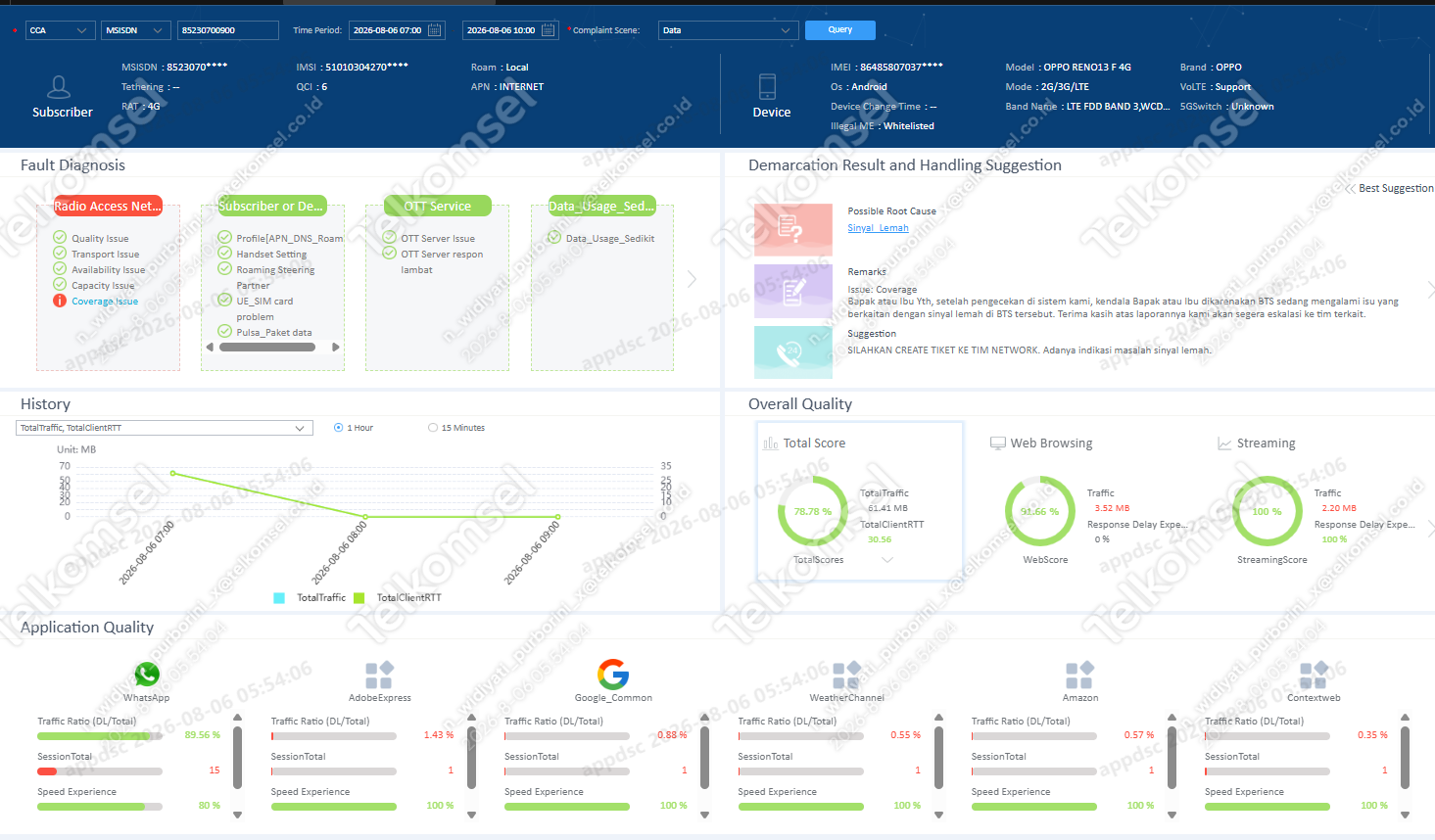The width and height of the screenshot is (1435, 840).
Task: Click the MSISDN number input field
Action: (x=228, y=30)
